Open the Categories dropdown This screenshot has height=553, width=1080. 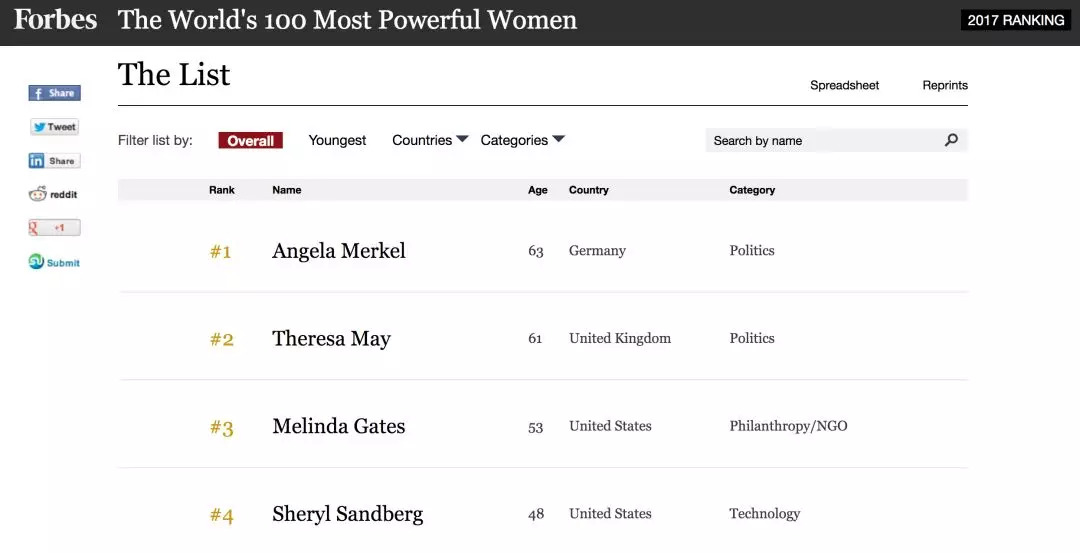tap(522, 140)
